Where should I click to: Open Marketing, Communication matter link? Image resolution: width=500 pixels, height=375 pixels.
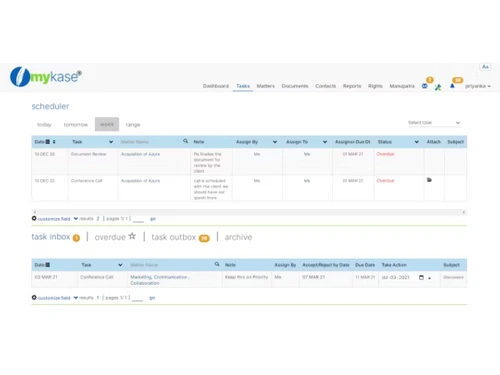tap(160, 280)
